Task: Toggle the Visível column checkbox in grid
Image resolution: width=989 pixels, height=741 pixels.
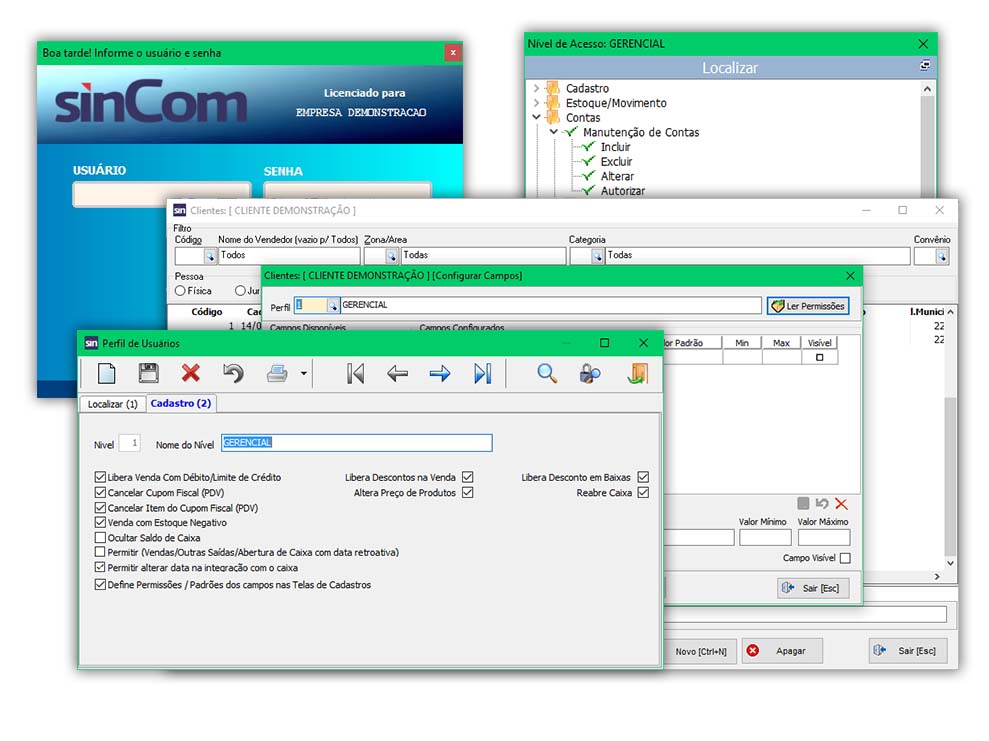Action: point(819,358)
